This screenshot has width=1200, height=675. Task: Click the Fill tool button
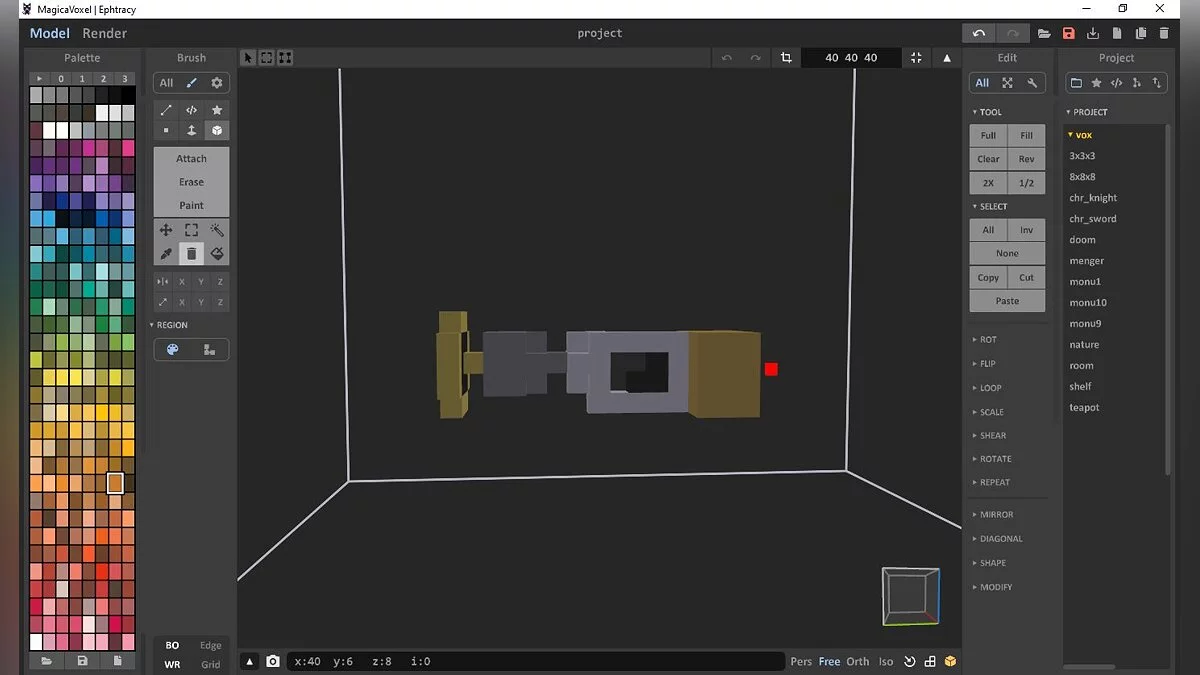click(x=1026, y=135)
